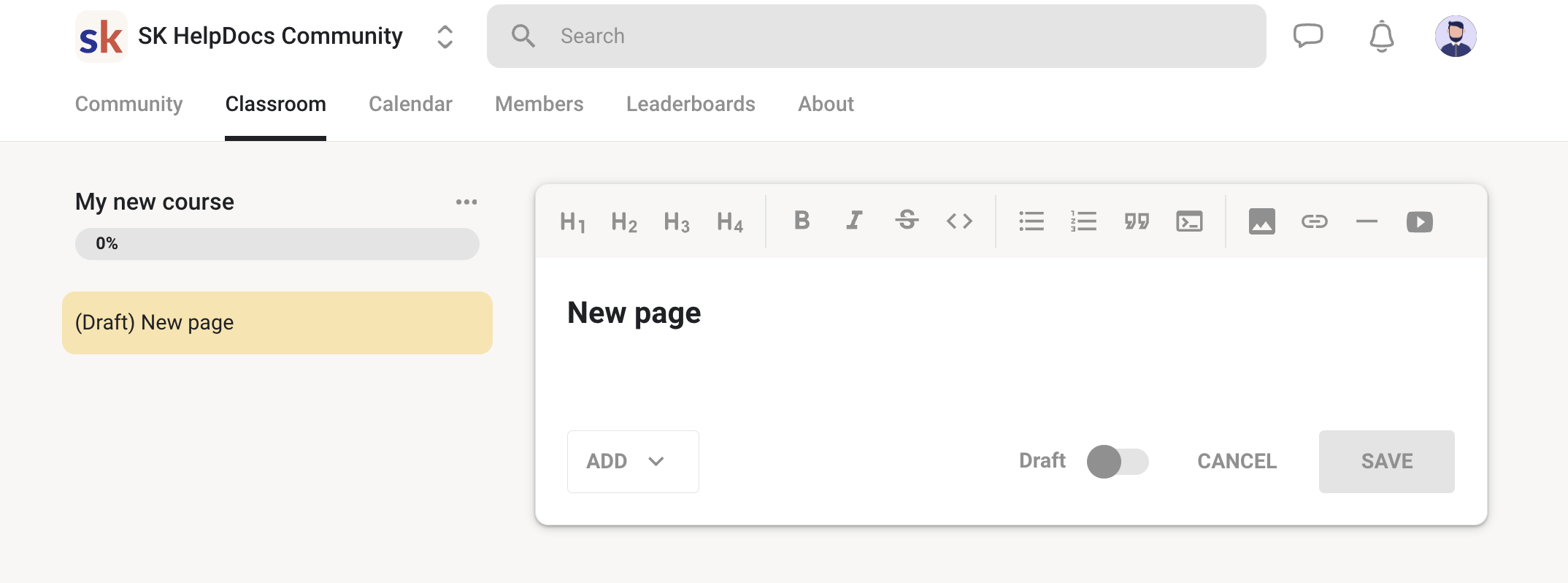Click the SAVE button
This screenshot has width=1568, height=583.
(1386, 462)
